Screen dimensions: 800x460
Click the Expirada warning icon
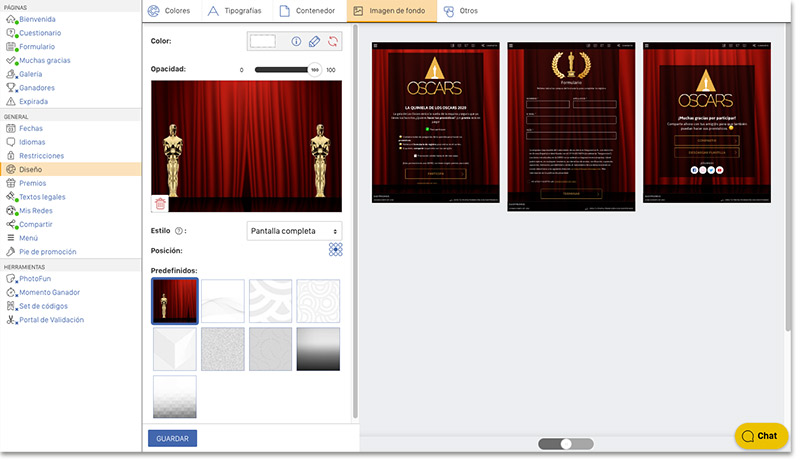pyautogui.click(x=11, y=101)
